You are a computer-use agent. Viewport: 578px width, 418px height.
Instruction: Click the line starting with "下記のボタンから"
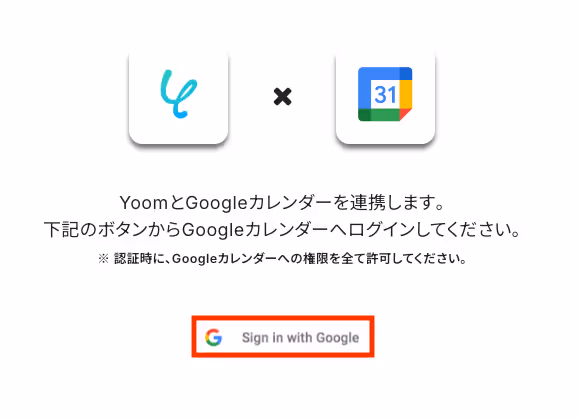tap(282, 230)
